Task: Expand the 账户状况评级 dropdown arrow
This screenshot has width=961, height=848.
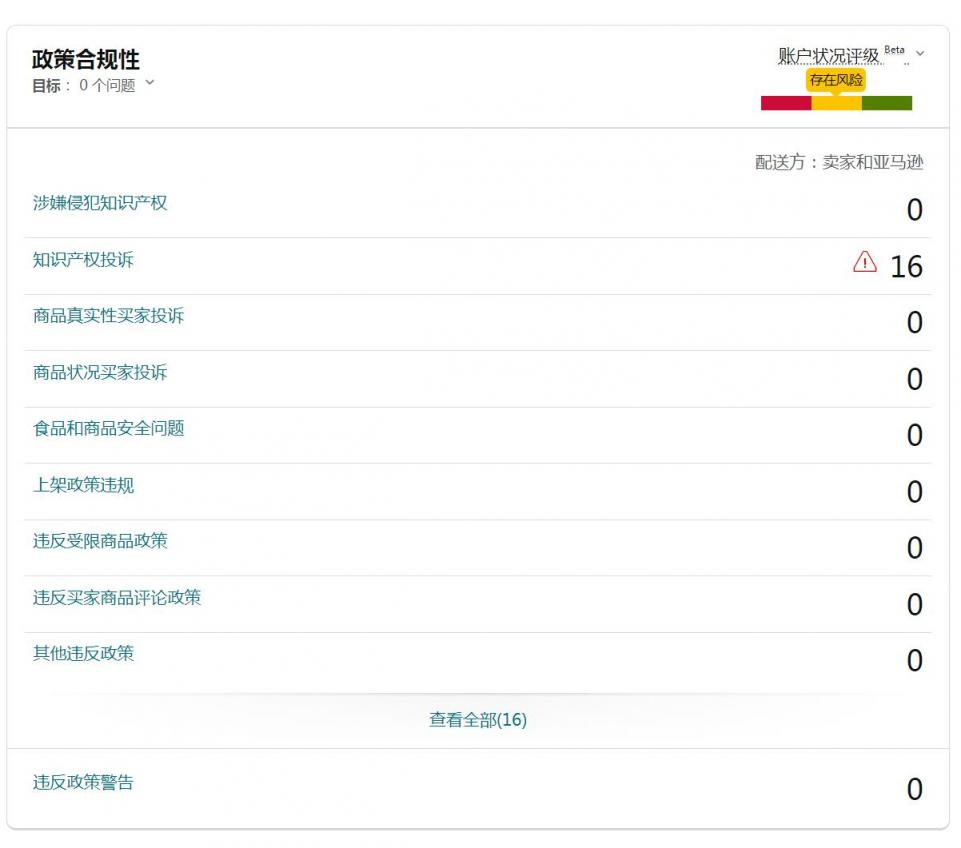Action: (x=919, y=54)
